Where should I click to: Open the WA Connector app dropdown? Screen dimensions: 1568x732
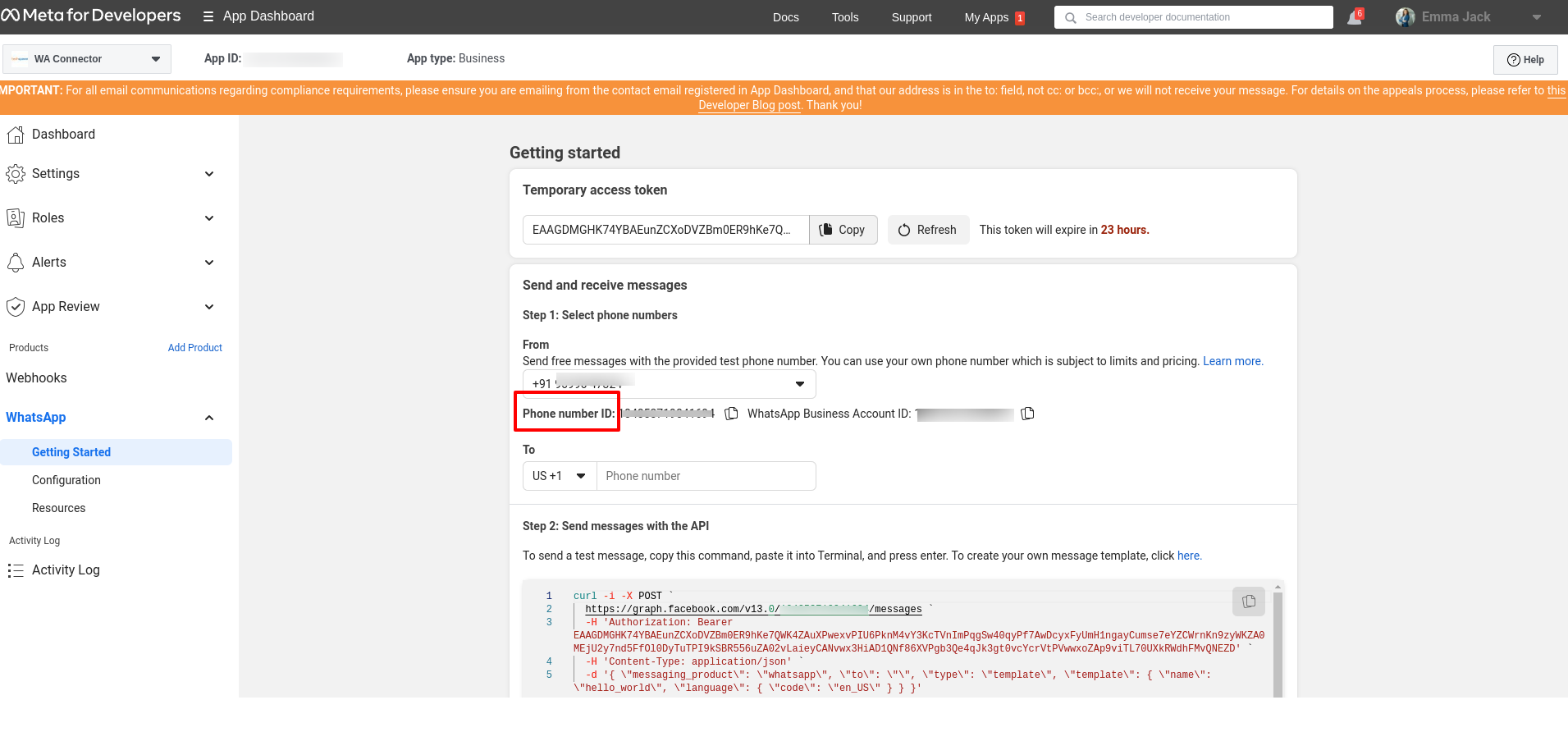pyautogui.click(x=87, y=59)
